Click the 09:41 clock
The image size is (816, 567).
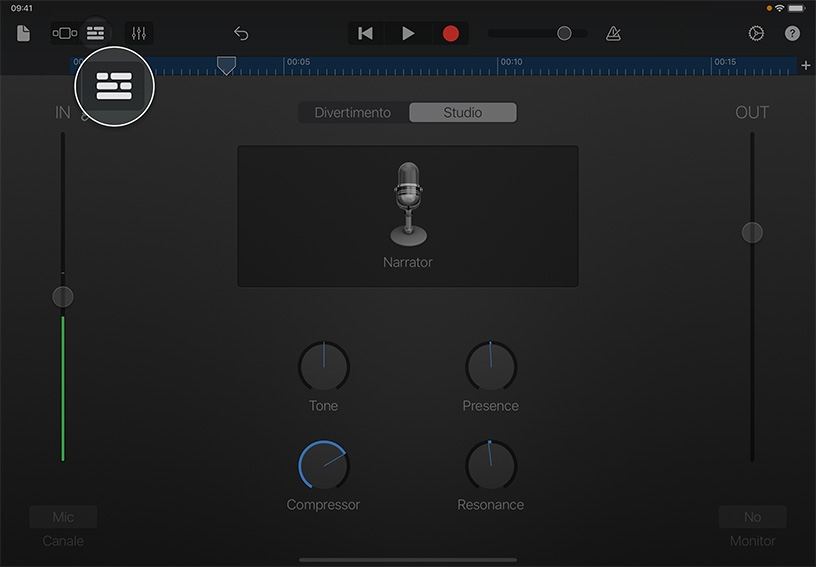tap(21, 8)
